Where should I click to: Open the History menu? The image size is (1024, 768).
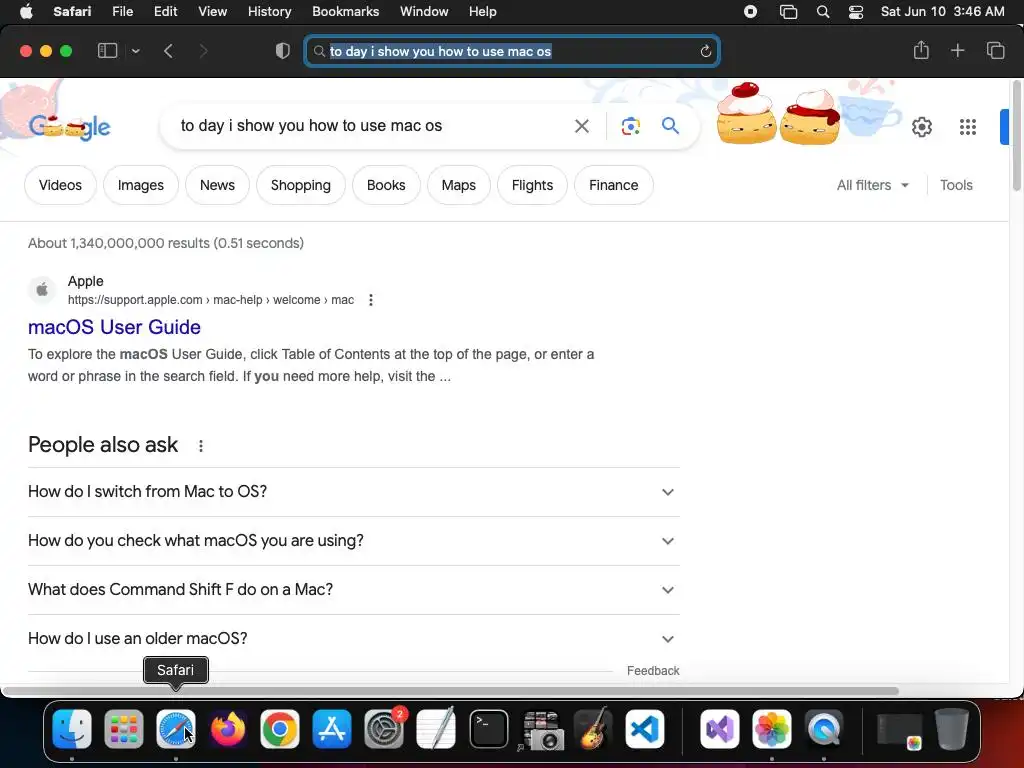[269, 11]
